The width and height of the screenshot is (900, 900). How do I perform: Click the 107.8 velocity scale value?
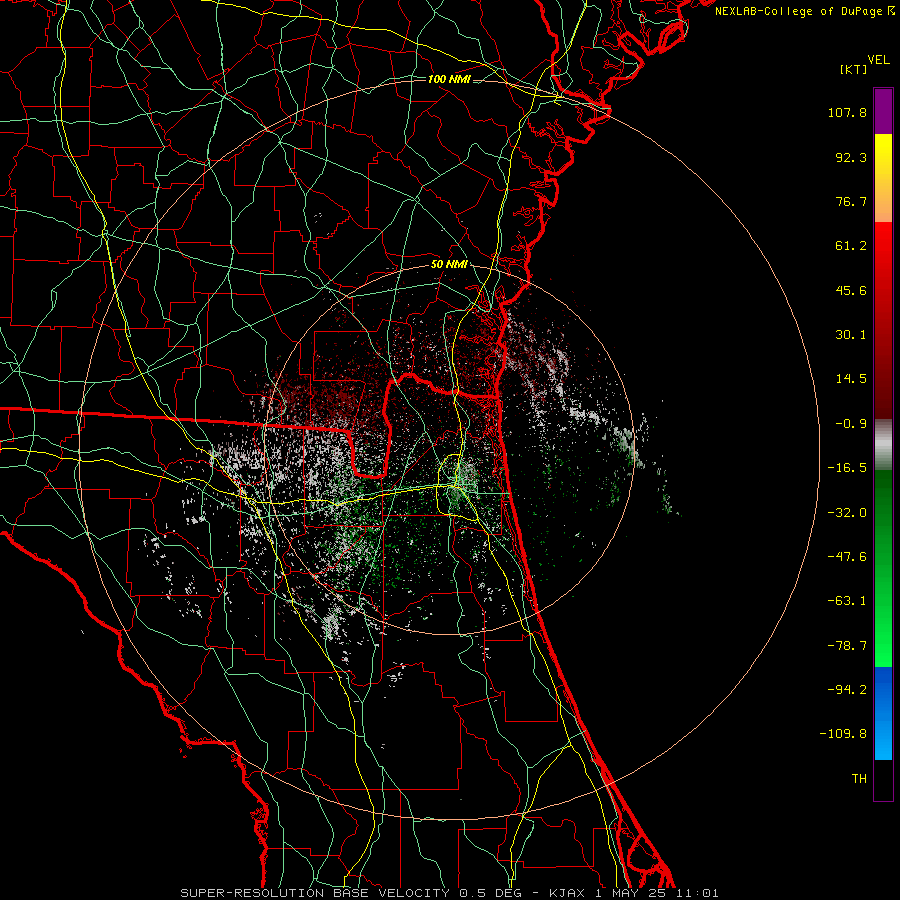coord(847,112)
